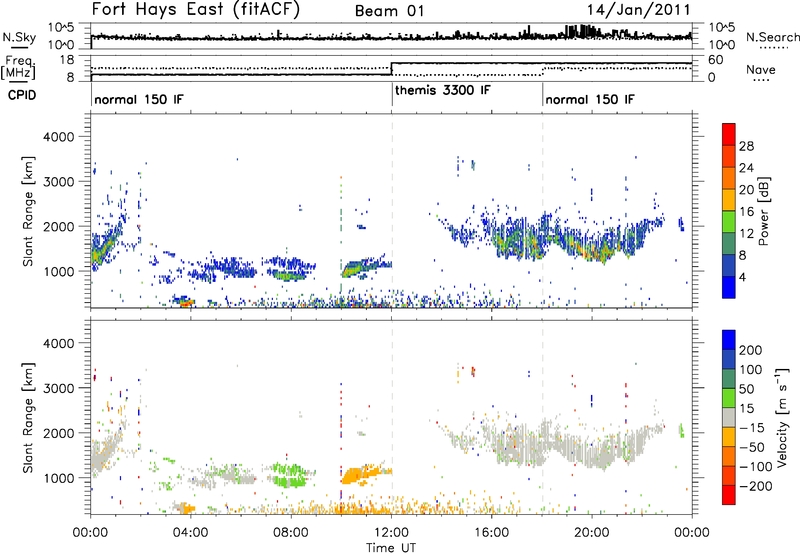Click the '16:00' time axis tick label
Screen dimensions: 800x554
click(491, 533)
